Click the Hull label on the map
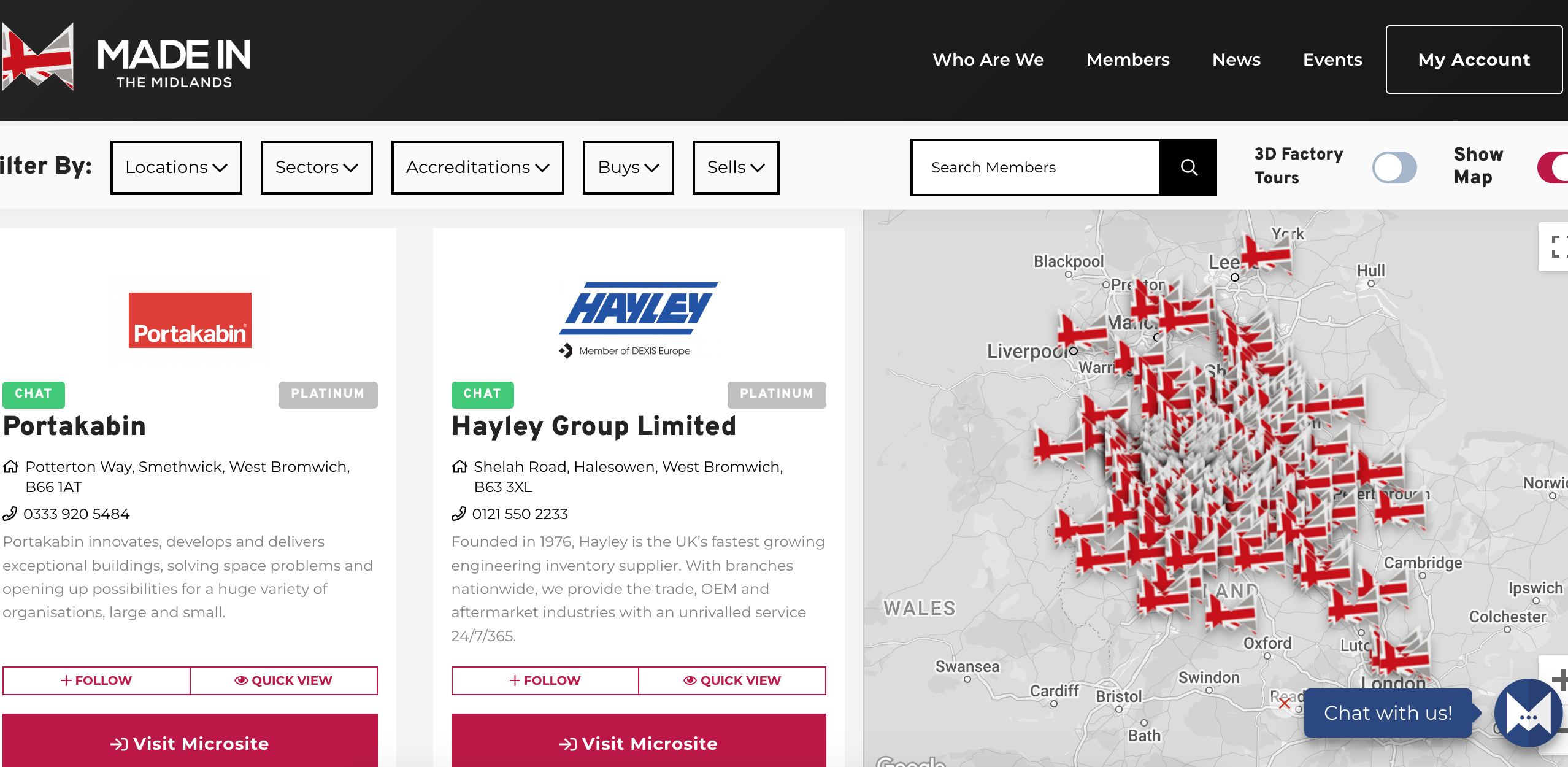1568x767 pixels. click(x=1371, y=271)
